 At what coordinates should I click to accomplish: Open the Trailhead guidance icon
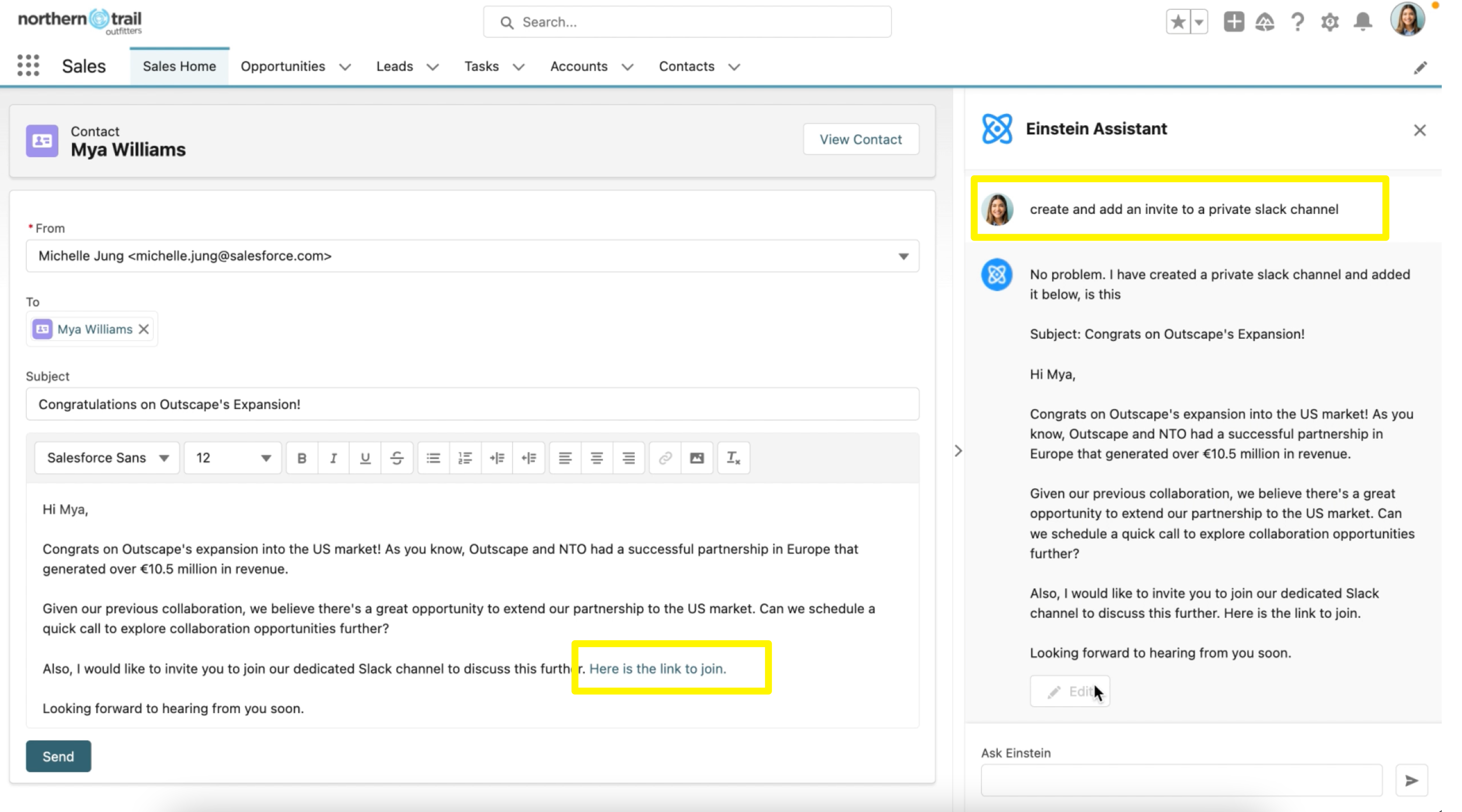point(1264,22)
